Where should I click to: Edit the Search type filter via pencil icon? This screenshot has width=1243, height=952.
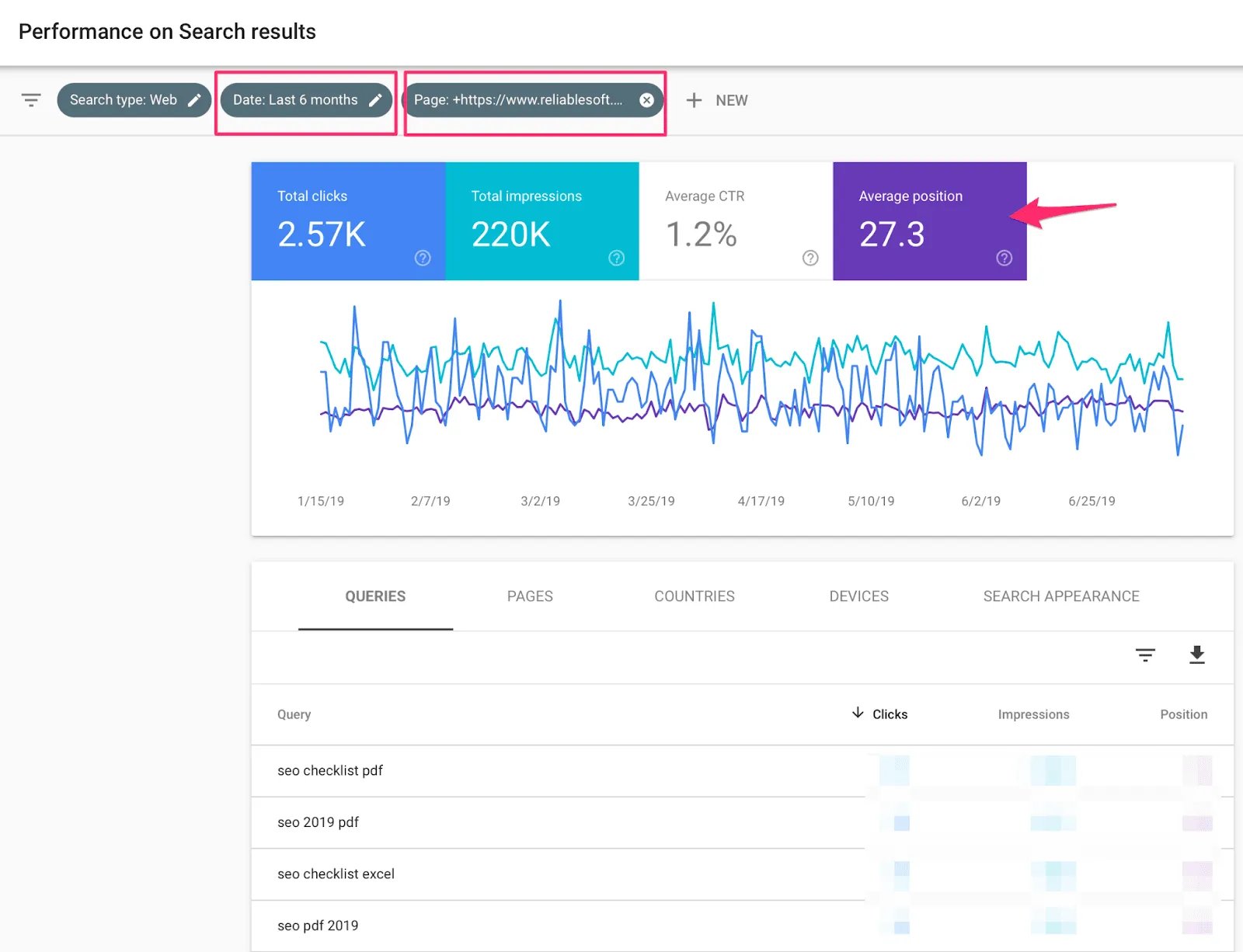193,99
